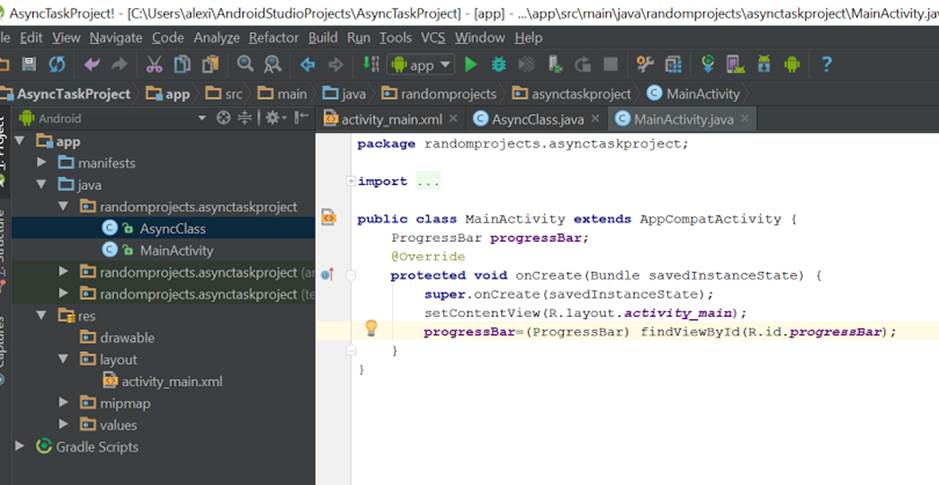Expand Gradle Scripts node

[x=20, y=446]
